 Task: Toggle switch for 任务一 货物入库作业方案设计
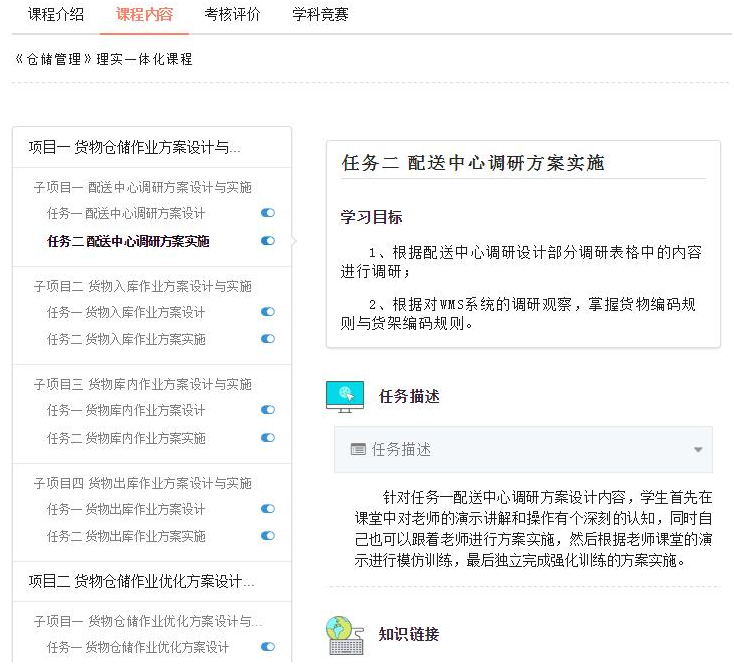[267, 312]
